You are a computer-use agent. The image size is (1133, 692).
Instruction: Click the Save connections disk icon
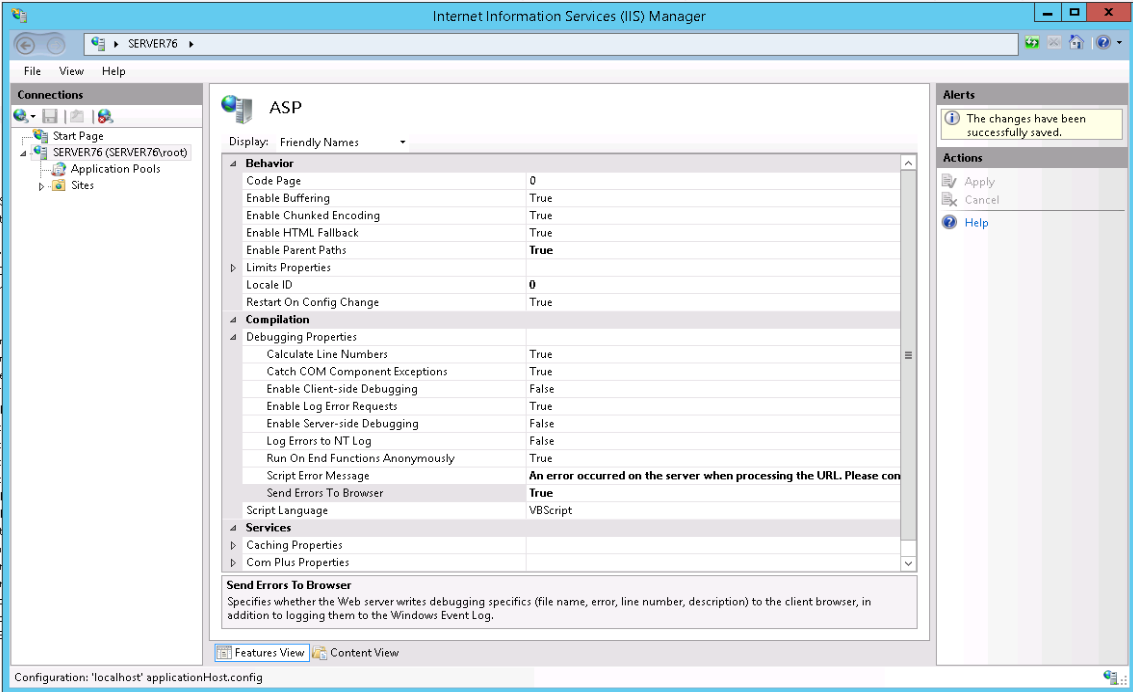pos(50,116)
